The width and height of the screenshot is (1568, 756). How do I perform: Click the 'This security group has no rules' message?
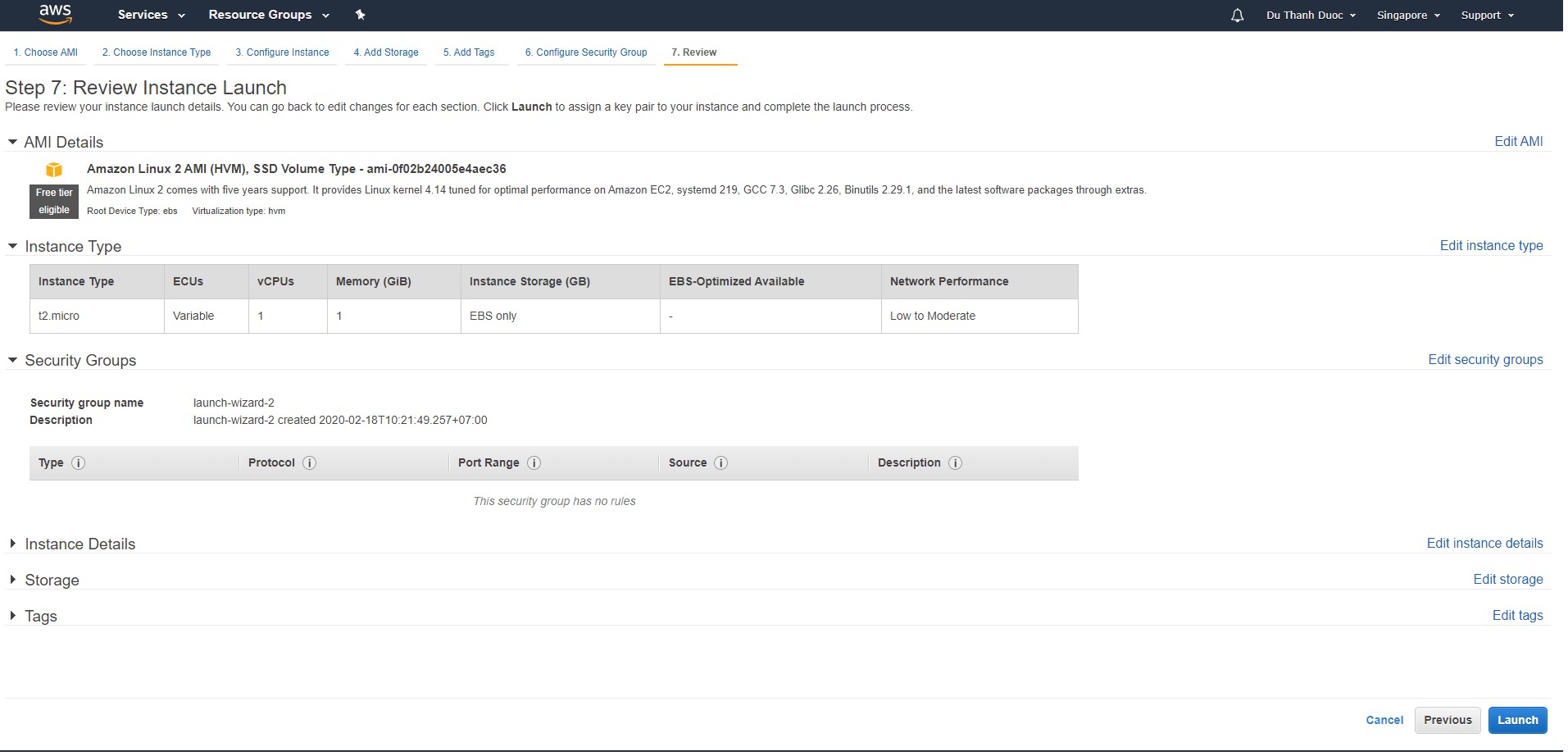pyautogui.click(x=554, y=502)
